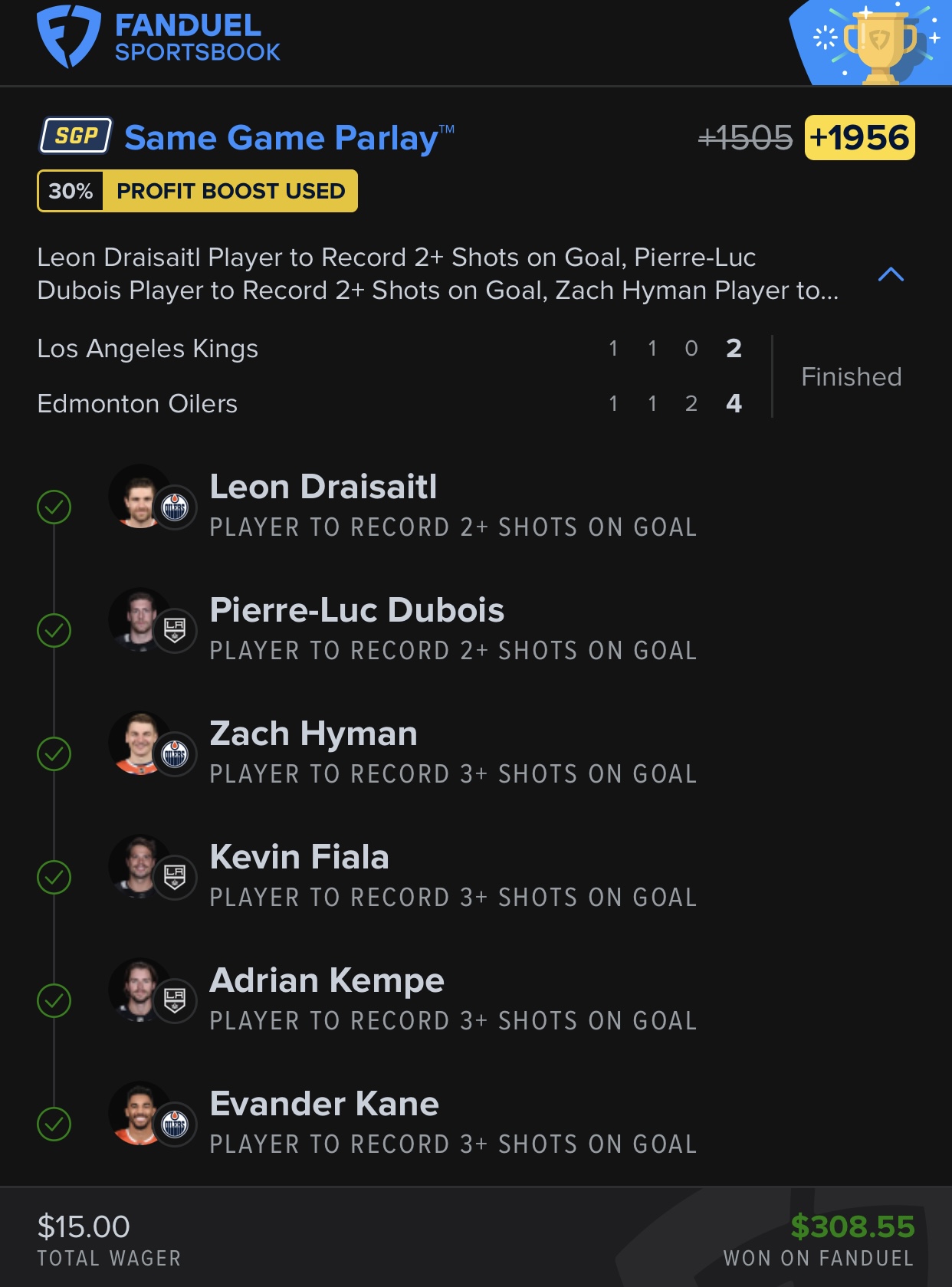
Task: Click Pierre-Luc Dubois' Kings team logo
Action: pyautogui.click(x=175, y=631)
